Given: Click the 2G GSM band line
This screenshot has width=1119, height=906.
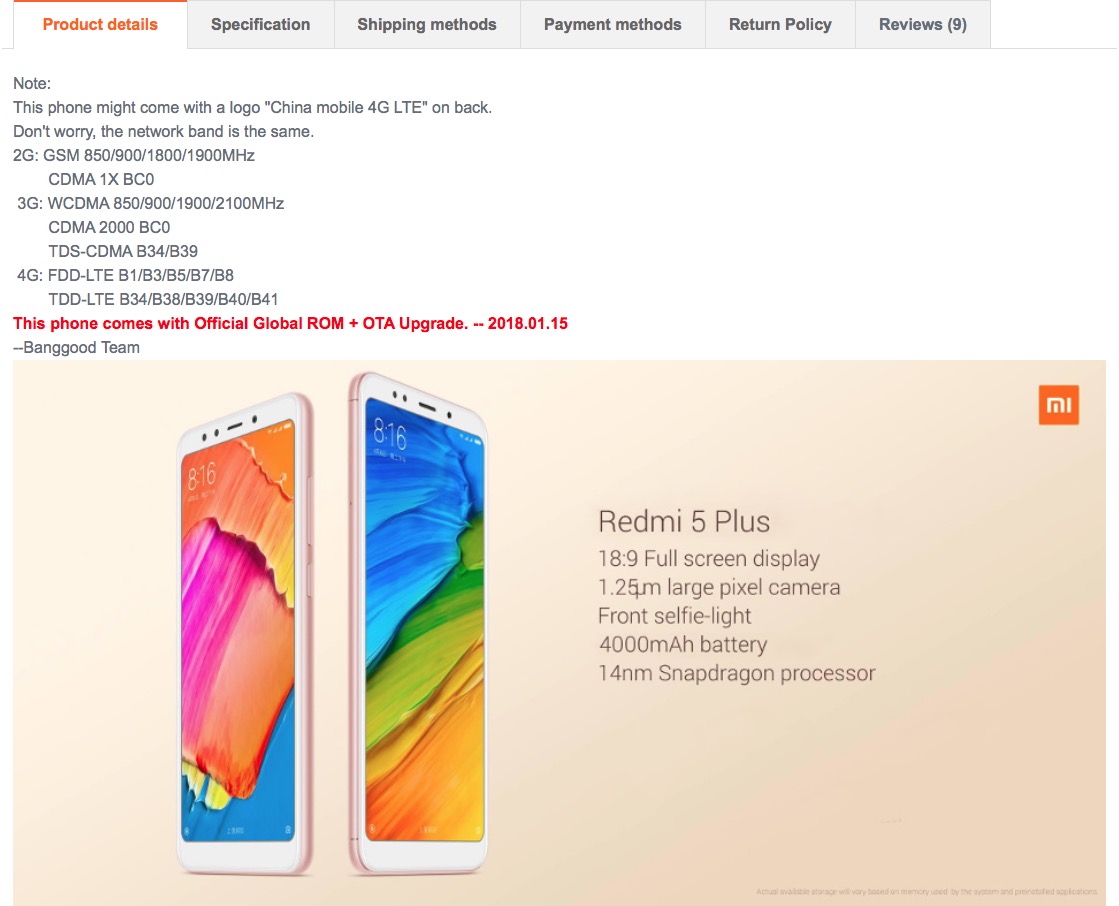Looking at the screenshot, I should tap(134, 156).
